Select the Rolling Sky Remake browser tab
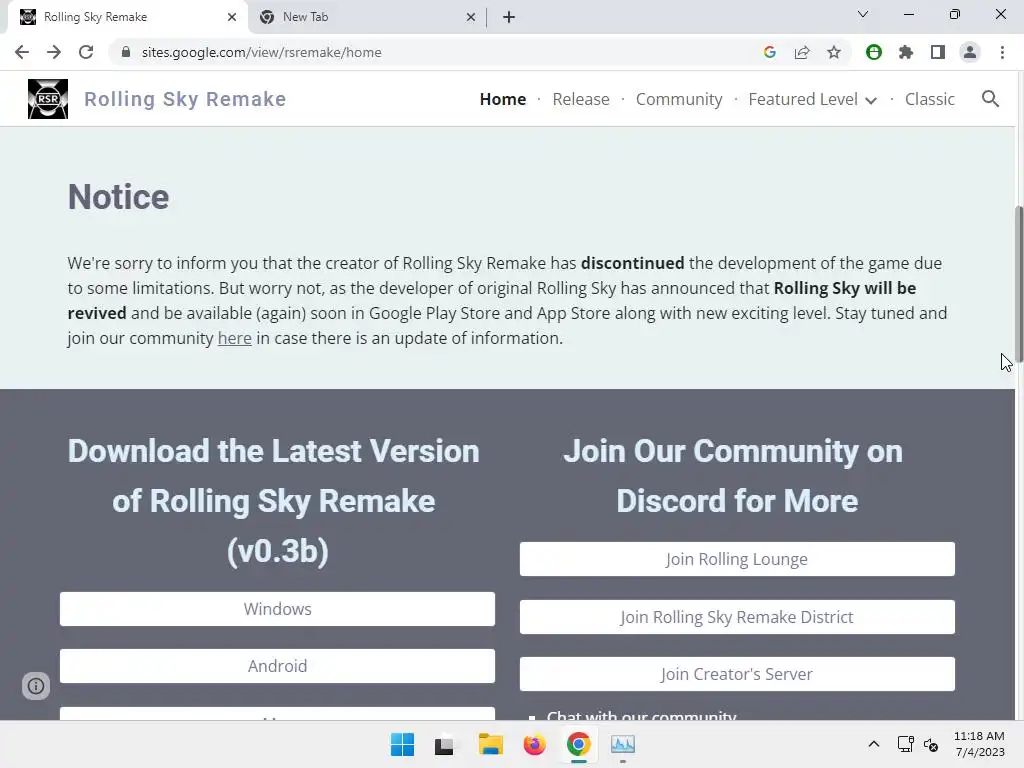Viewport: 1024px width, 768px height. [128, 17]
